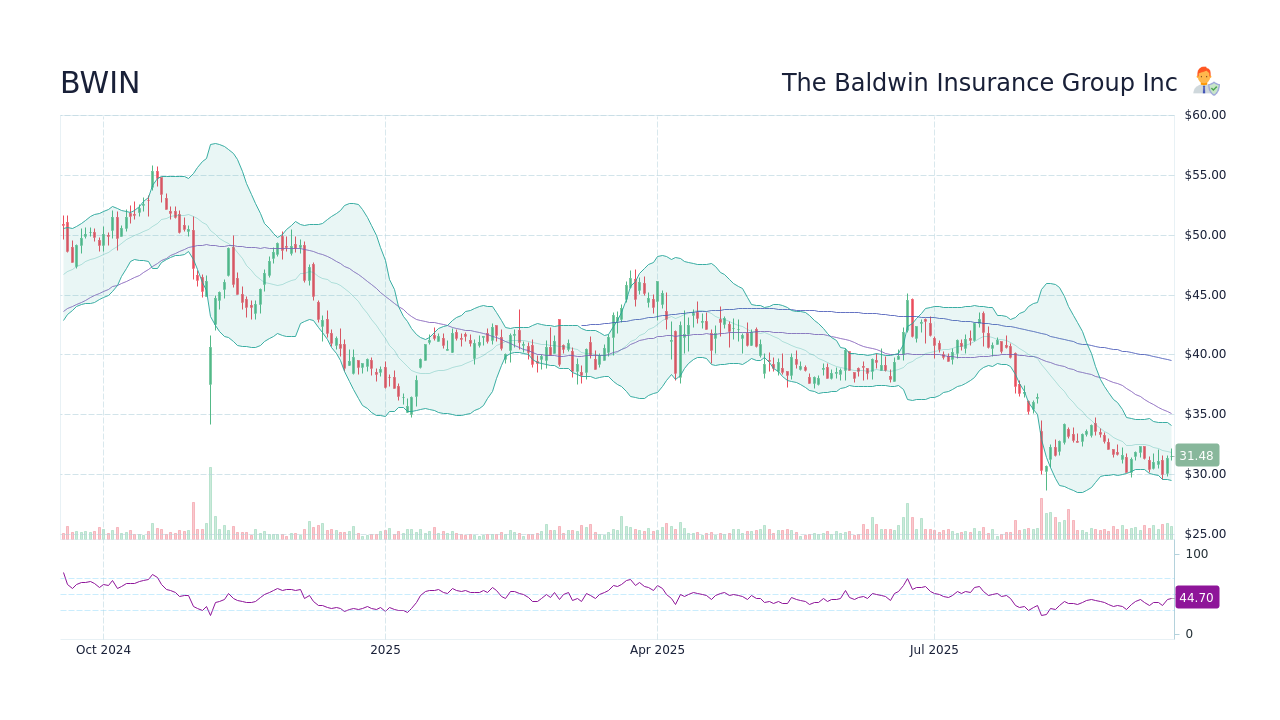1280x720 pixels.
Task: Switch to the 2025 timeline section
Action: click(x=385, y=650)
